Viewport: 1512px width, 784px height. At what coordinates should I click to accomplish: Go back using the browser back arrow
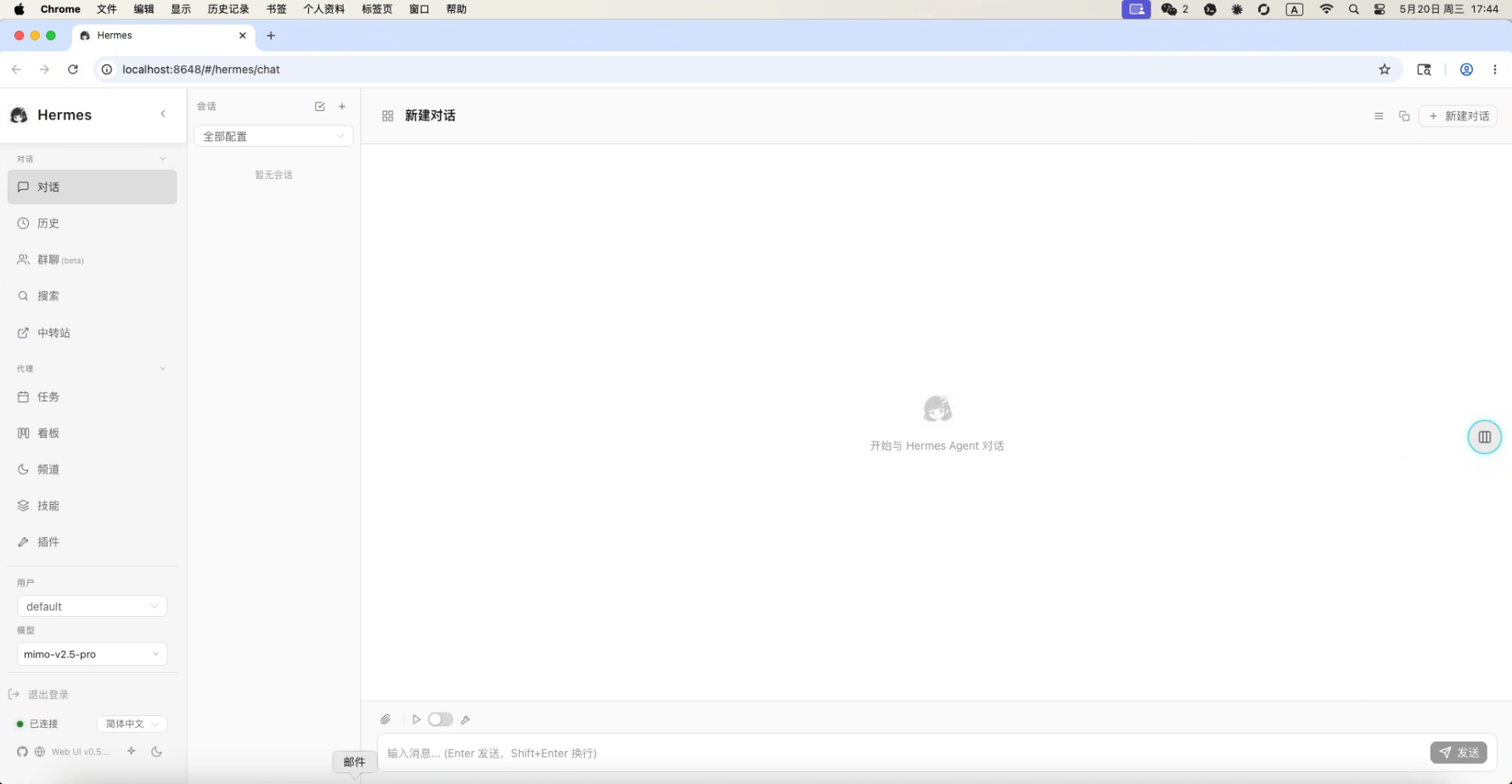(16, 70)
